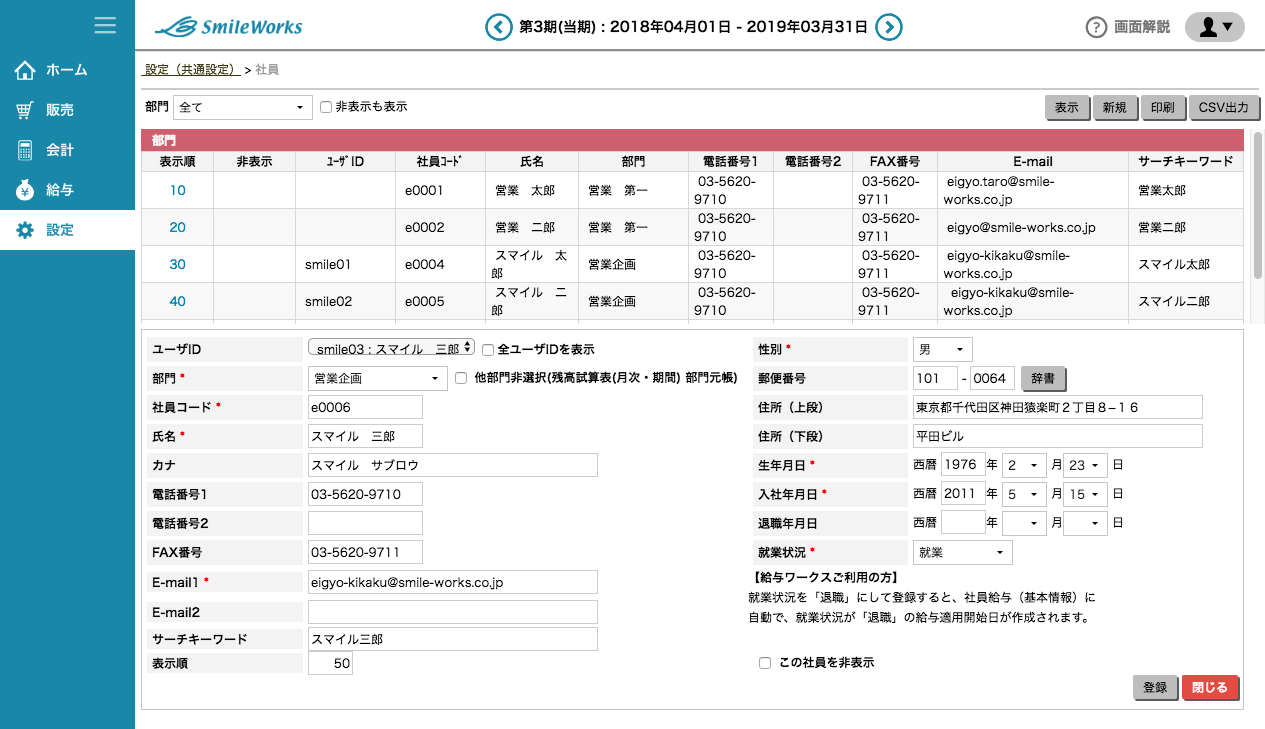The height and width of the screenshot is (729, 1265).
Task: Click the E-mail1 input field
Action: [x=453, y=582]
